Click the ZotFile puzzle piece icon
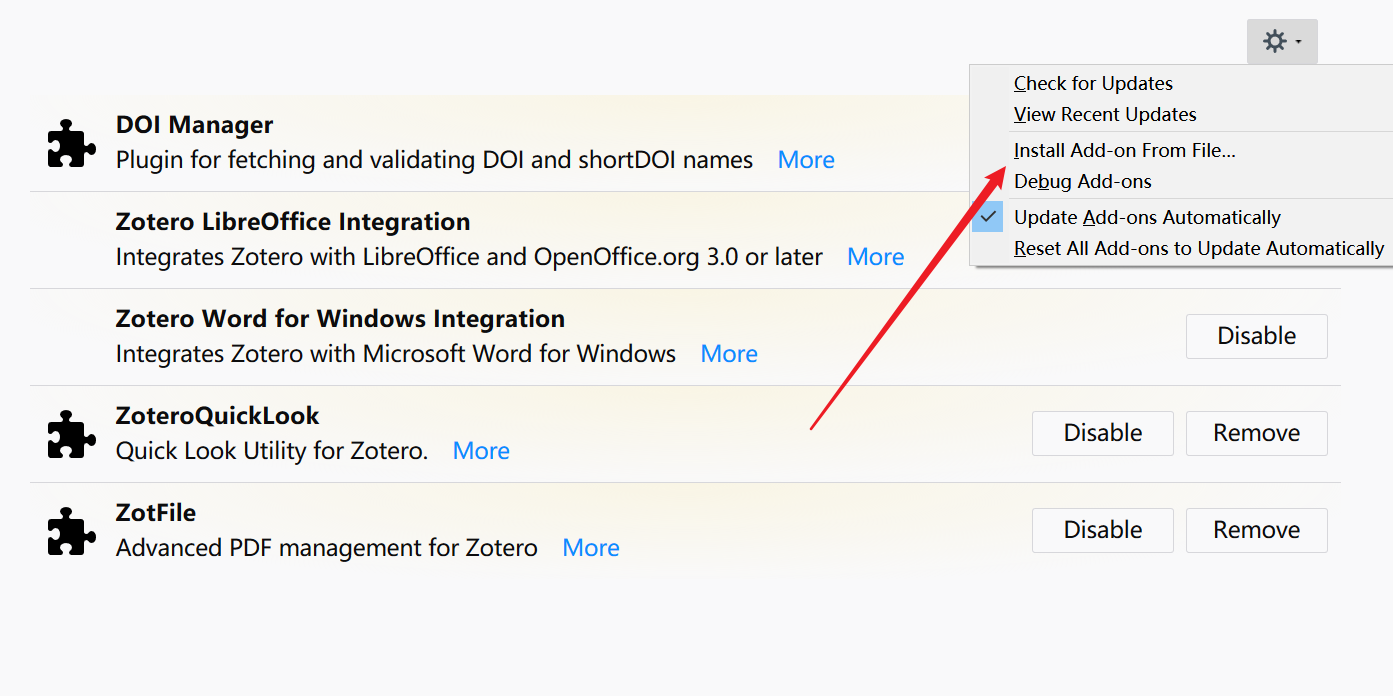Image resolution: width=1393 pixels, height=696 pixels. point(72,531)
